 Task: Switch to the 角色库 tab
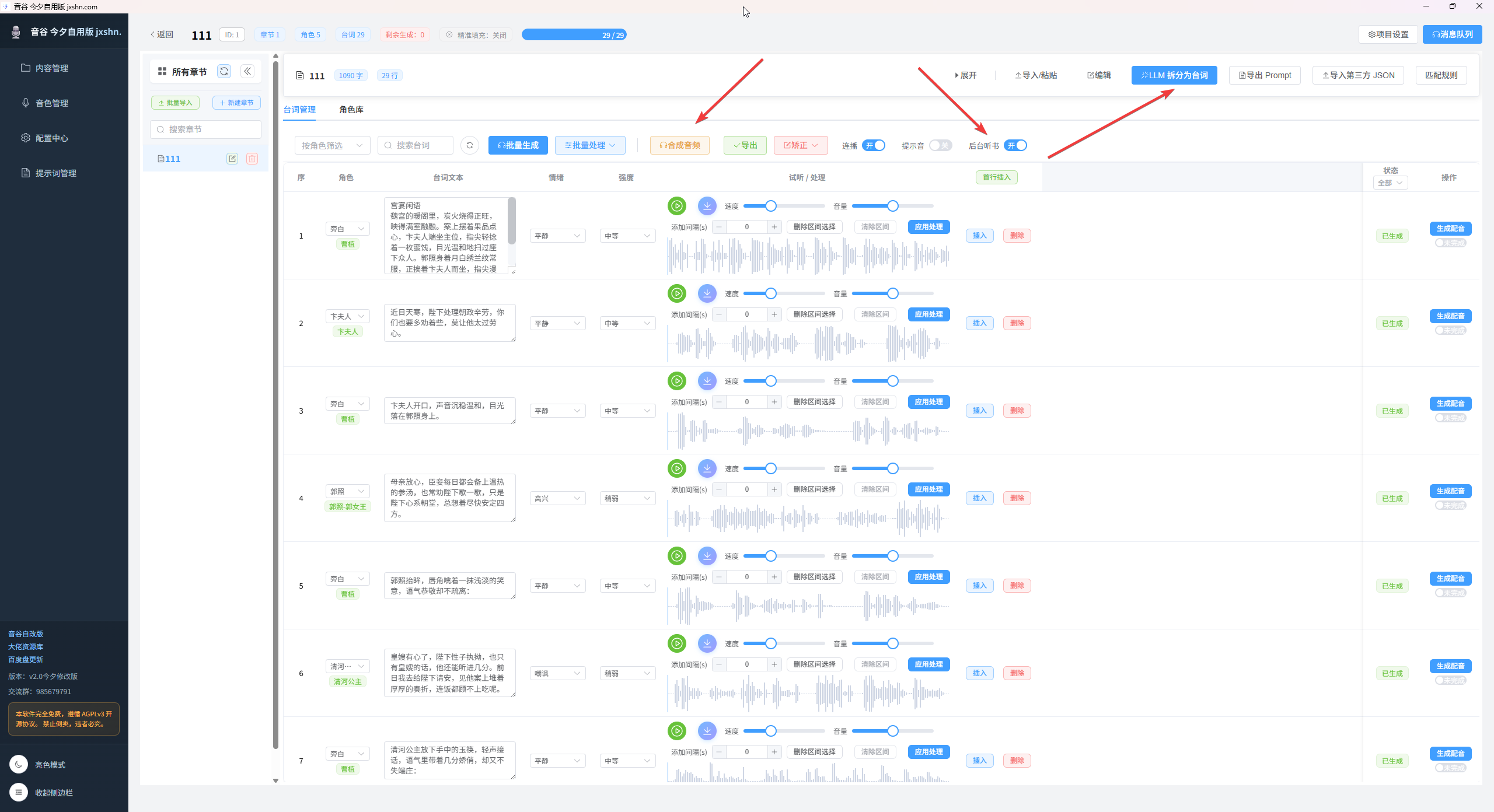(x=351, y=110)
